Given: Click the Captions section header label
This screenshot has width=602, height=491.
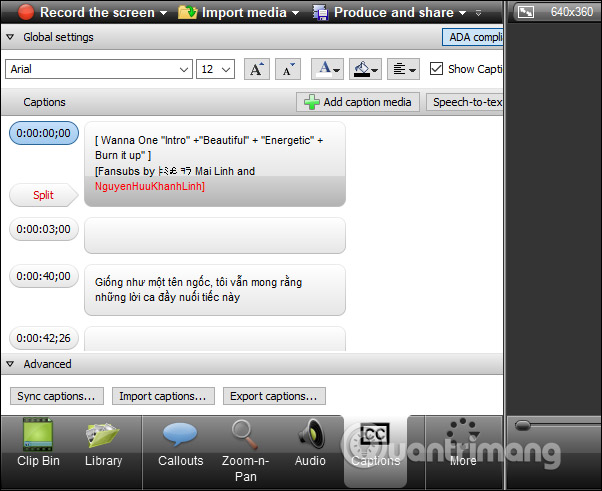Looking at the screenshot, I should pyautogui.click(x=45, y=102).
